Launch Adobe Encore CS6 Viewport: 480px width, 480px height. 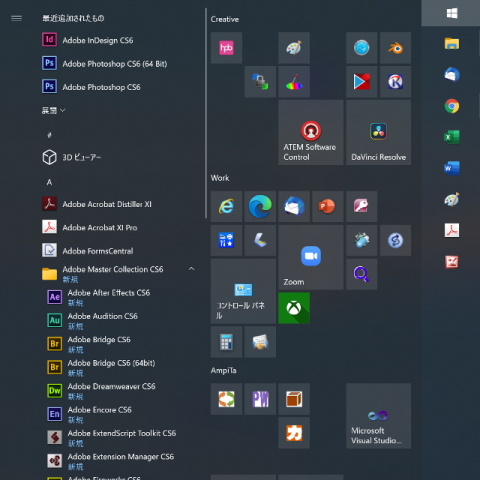pyautogui.click(x=120, y=414)
